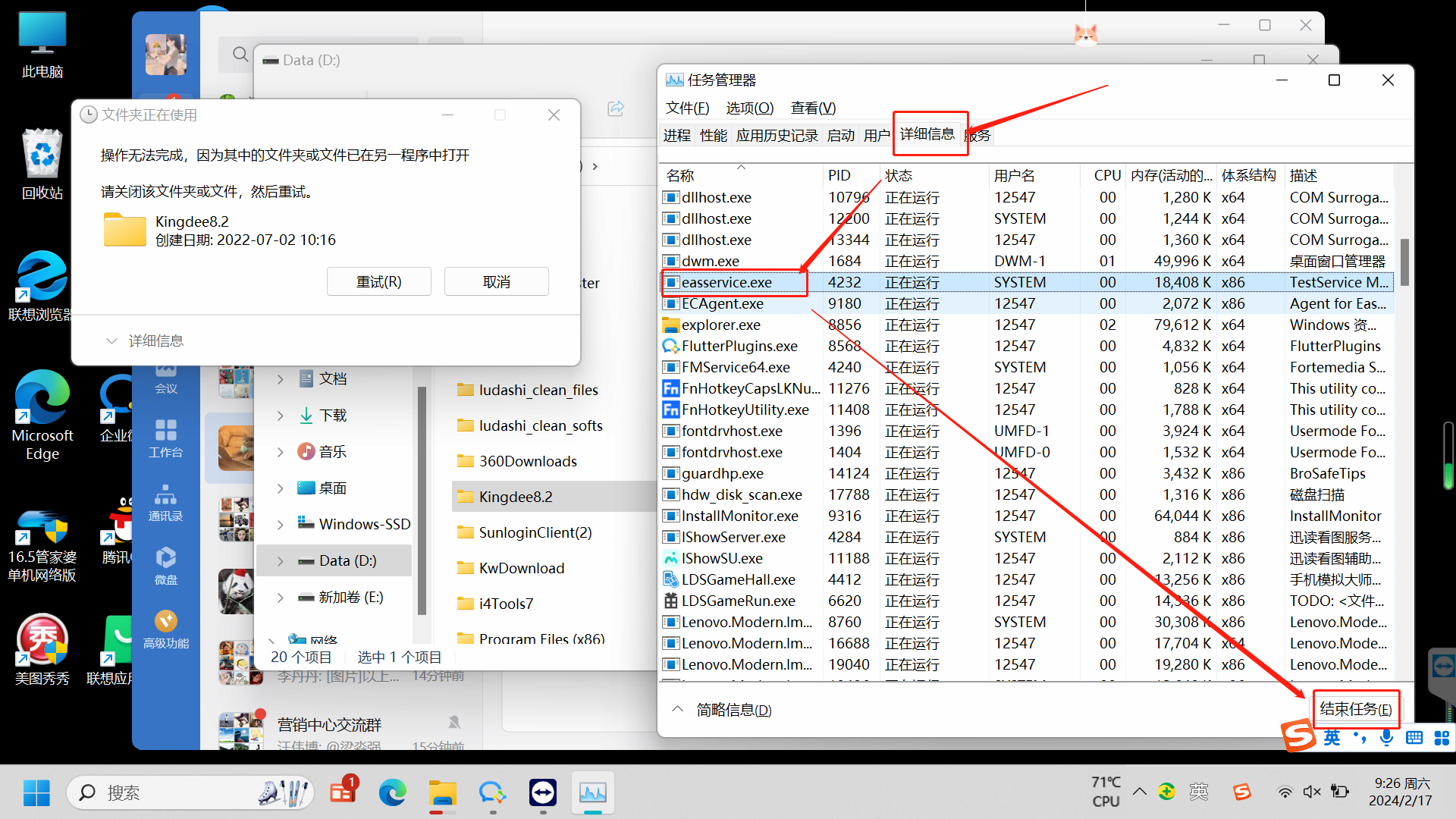Select the explorer.exe process row
The height and width of the screenshot is (819, 1456).
tap(720, 325)
